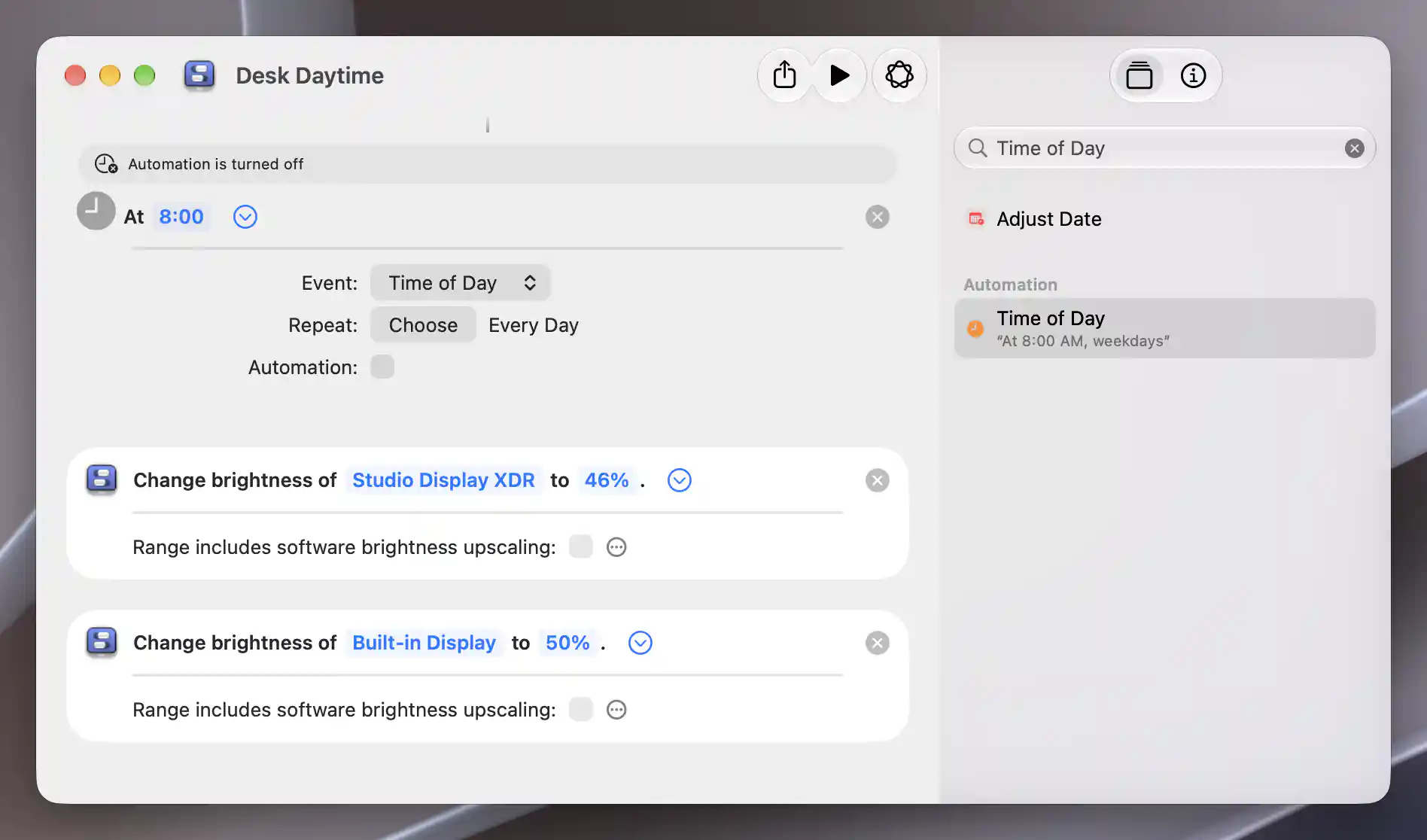Change the Studio Display XDR display parameter
This screenshot has height=840, width=1427.
[443, 480]
